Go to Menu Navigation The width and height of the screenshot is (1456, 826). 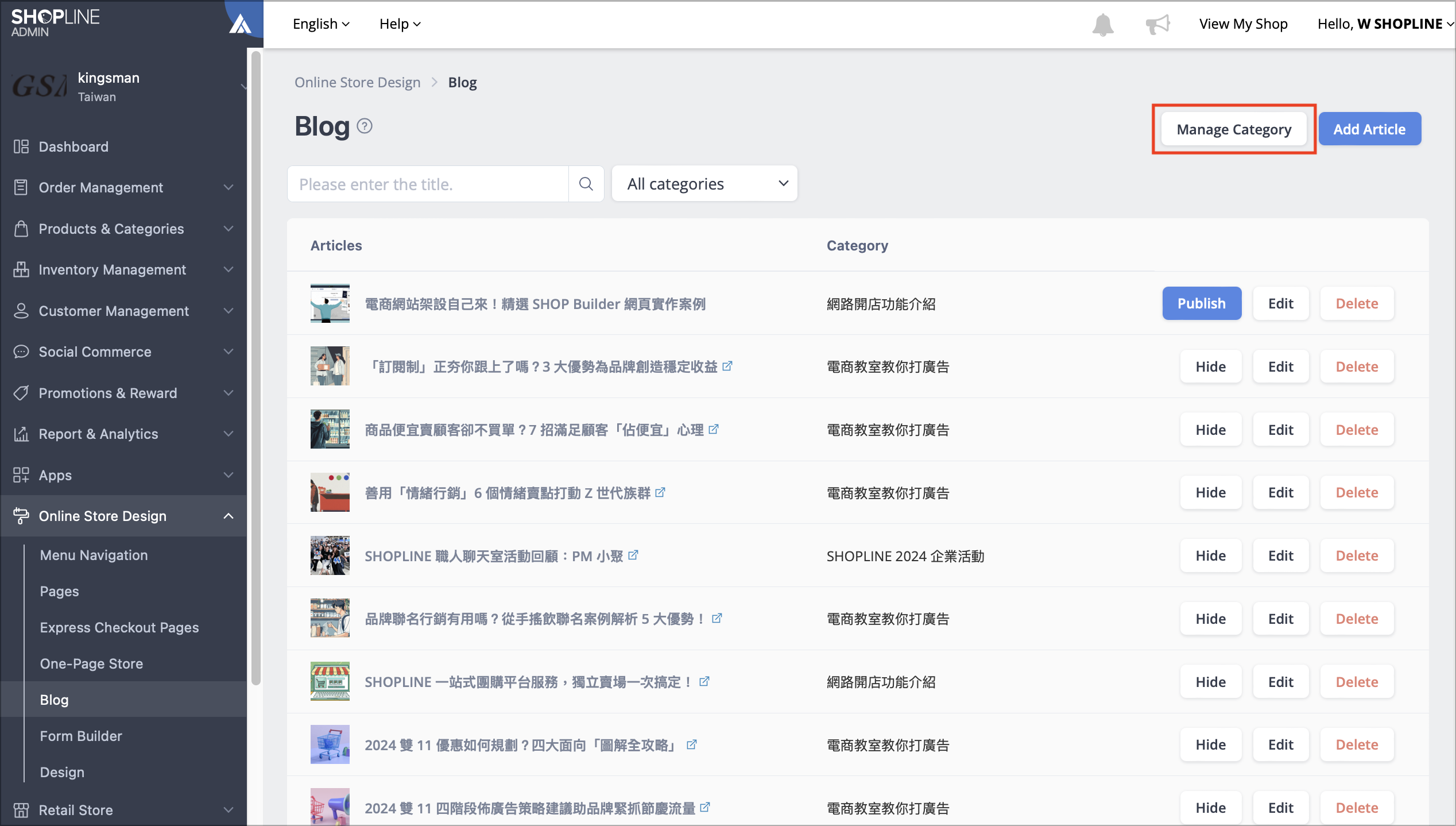tap(94, 555)
